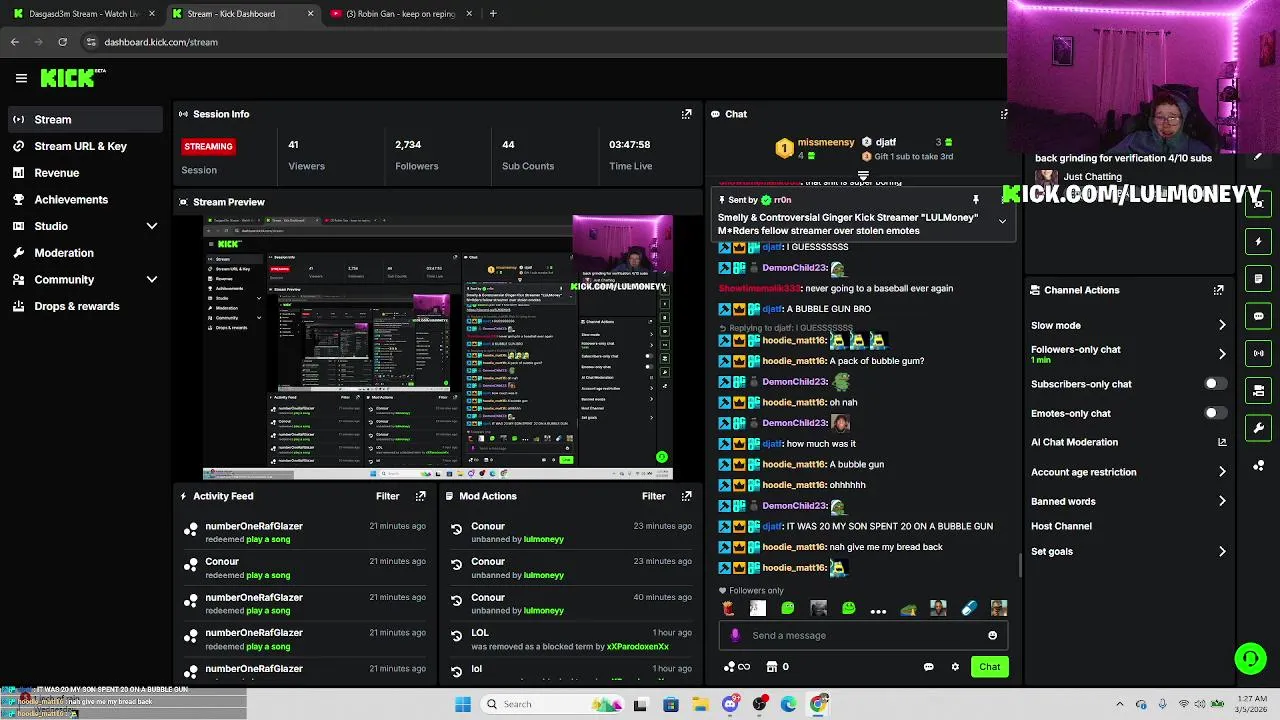Viewport: 1280px width, 720px height.
Task: Unpin the pinned chat message
Action: coord(976,200)
